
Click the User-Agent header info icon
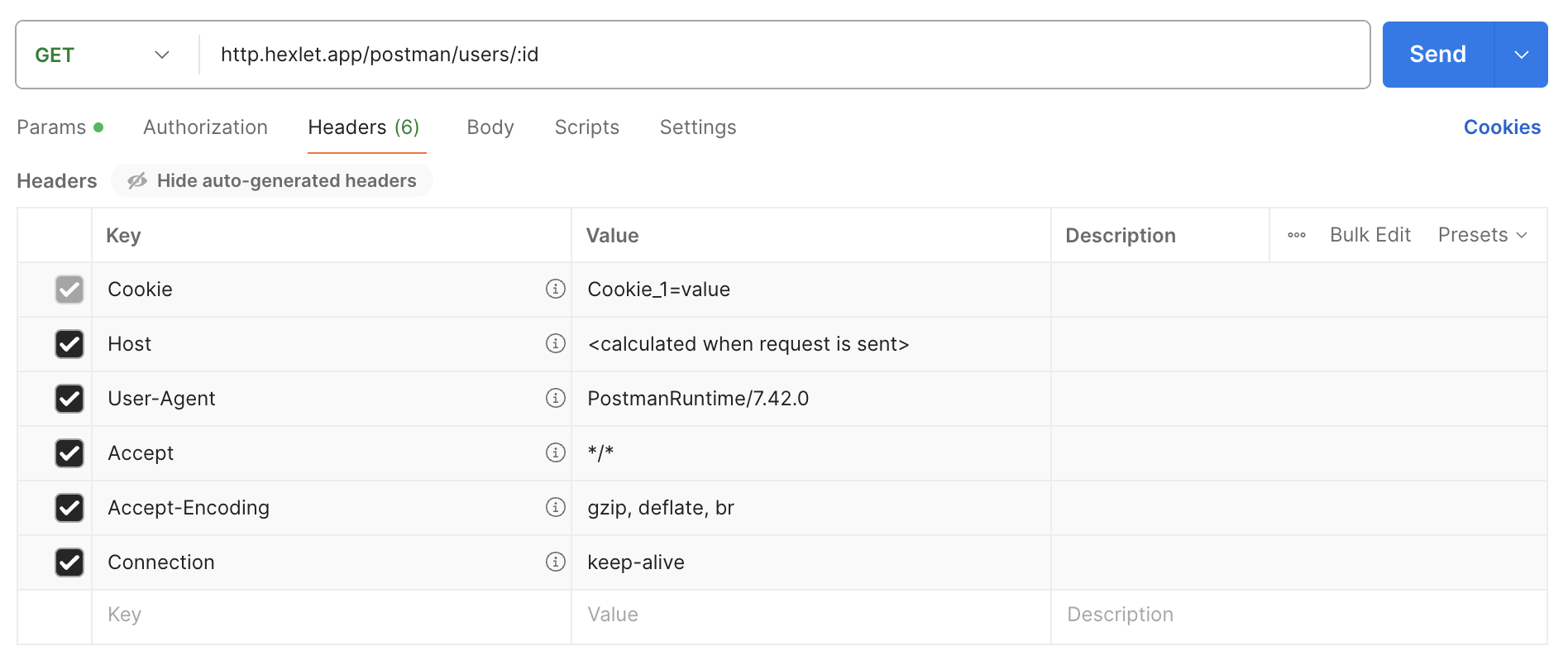point(556,398)
